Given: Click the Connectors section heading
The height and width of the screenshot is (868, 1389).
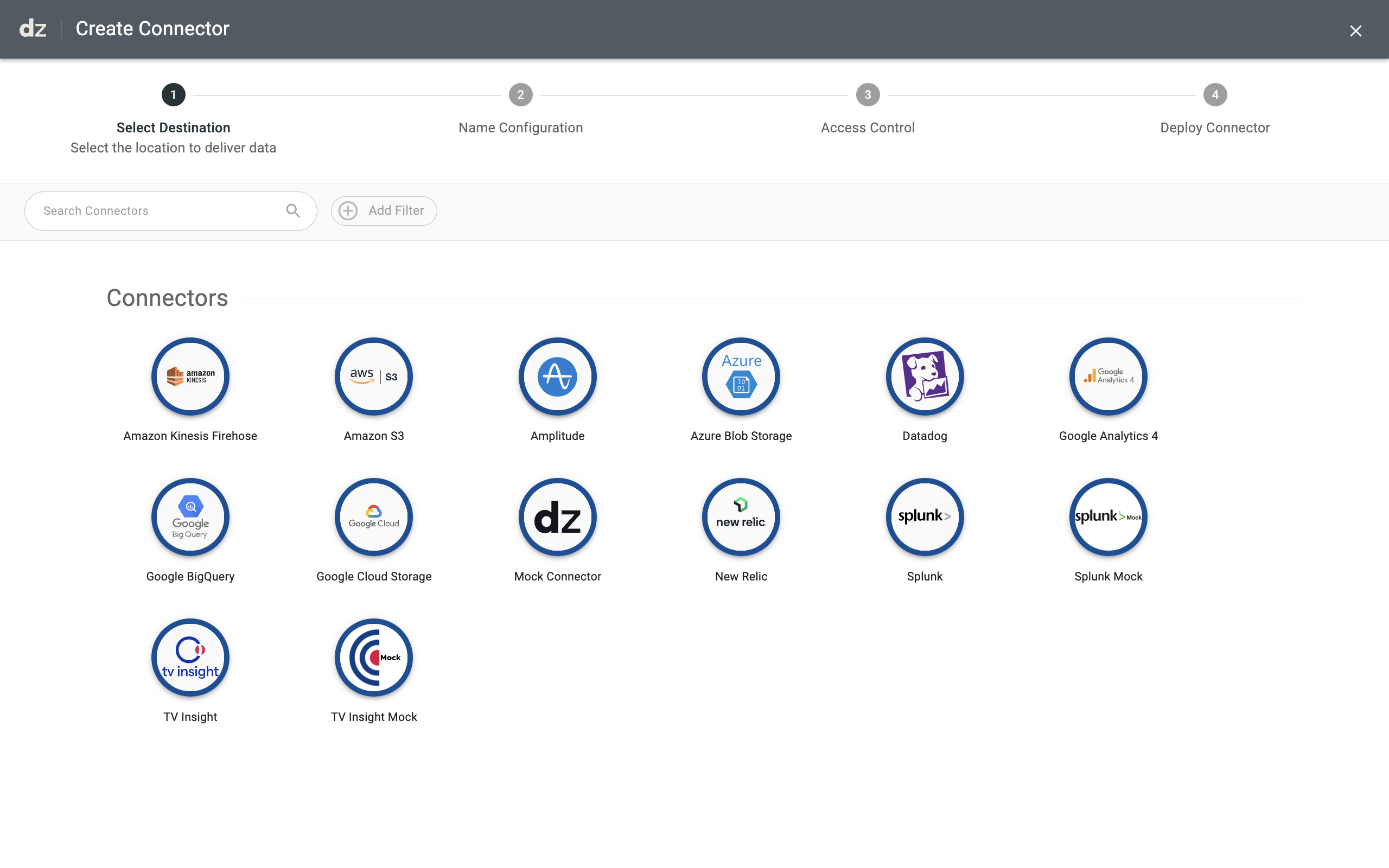Looking at the screenshot, I should (167, 298).
